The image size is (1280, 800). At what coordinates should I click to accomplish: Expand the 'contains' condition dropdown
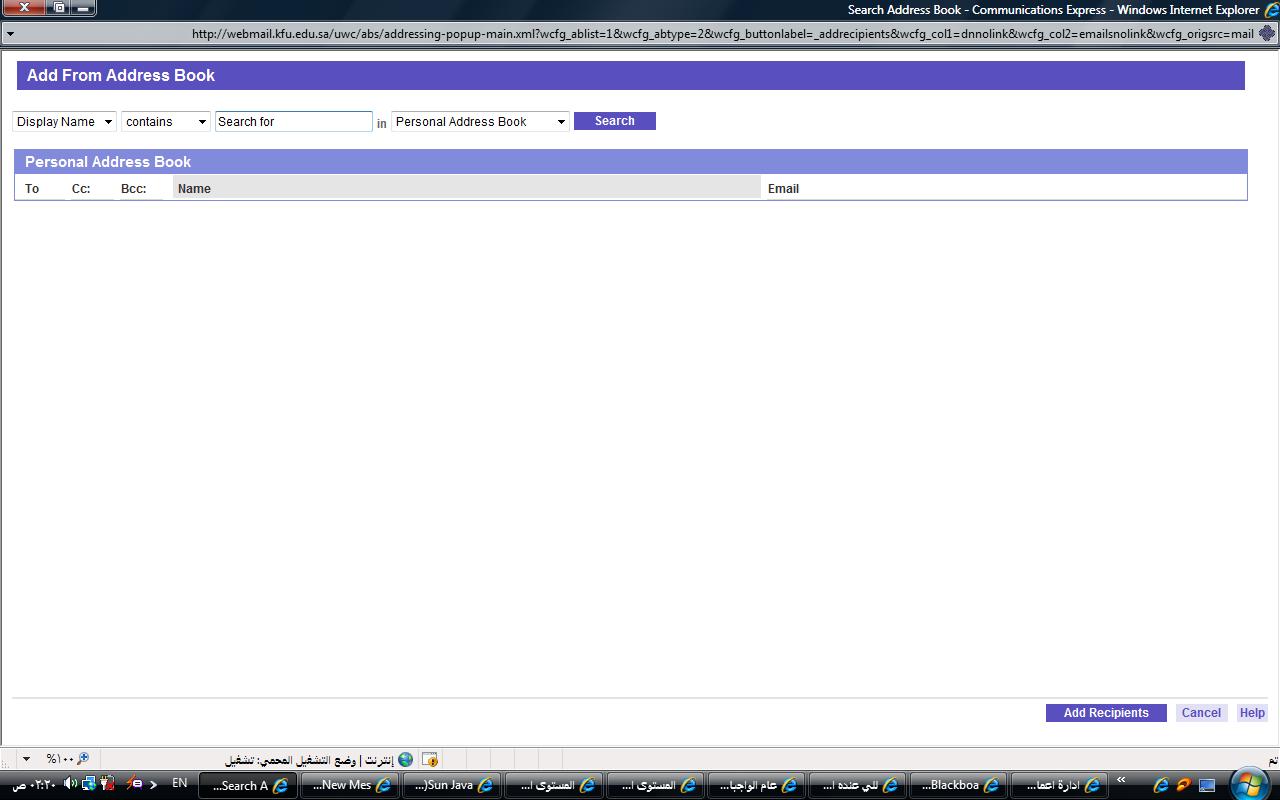click(x=165, y=122)
